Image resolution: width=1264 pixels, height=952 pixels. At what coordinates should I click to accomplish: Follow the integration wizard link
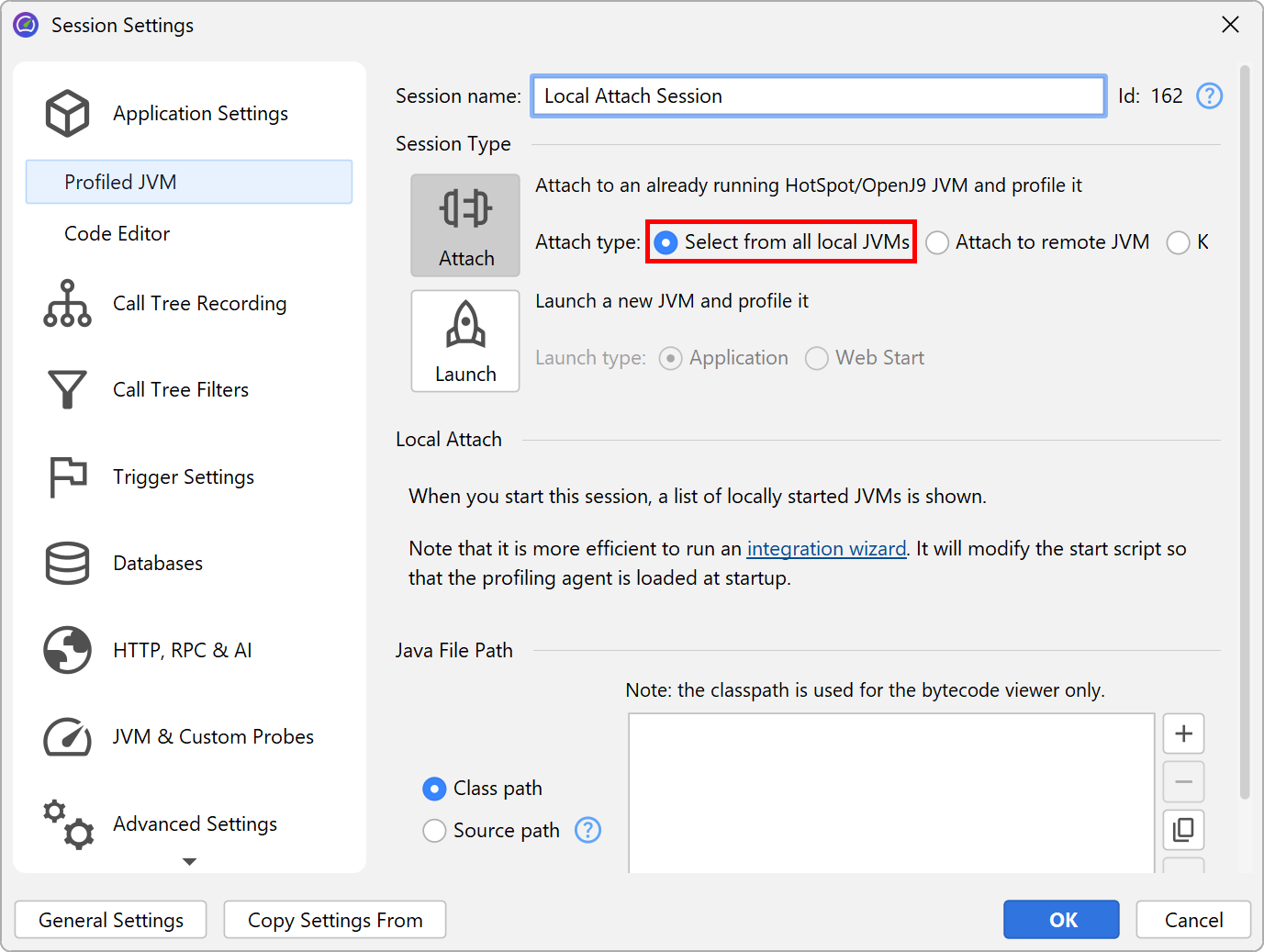(x=826, y=549)
